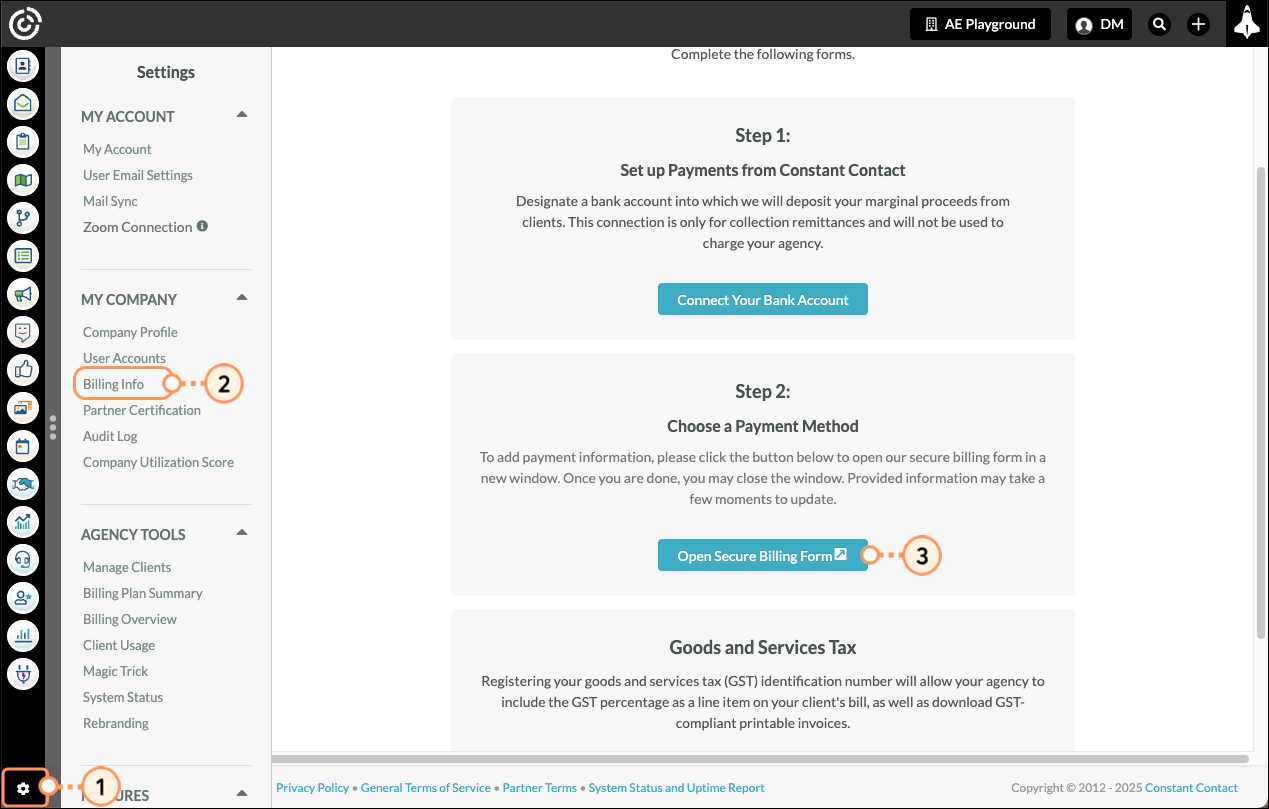Open the headset support icon

[23, 559]
